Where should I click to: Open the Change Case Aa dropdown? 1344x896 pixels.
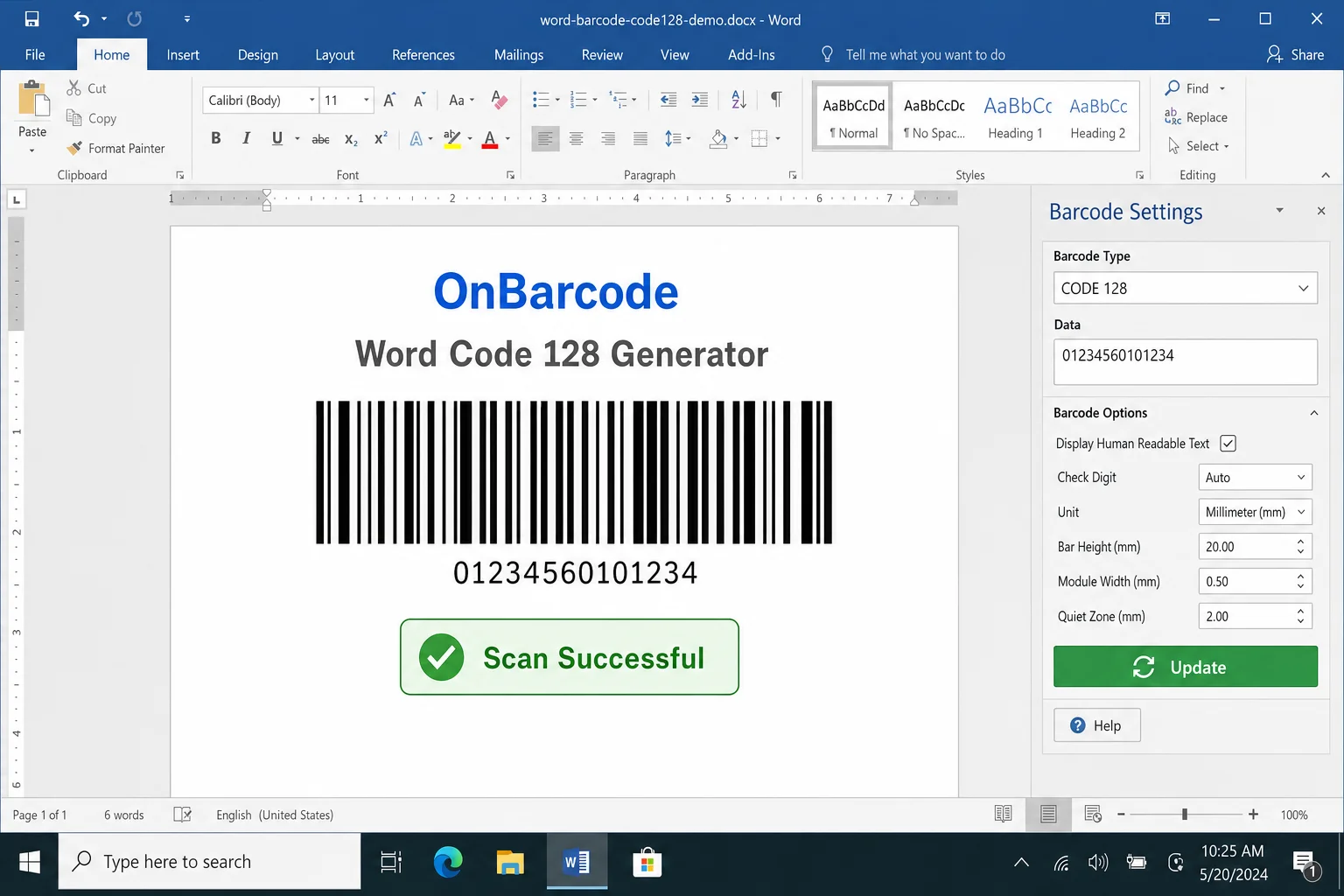pyautogui.click(x=461, y=100)
